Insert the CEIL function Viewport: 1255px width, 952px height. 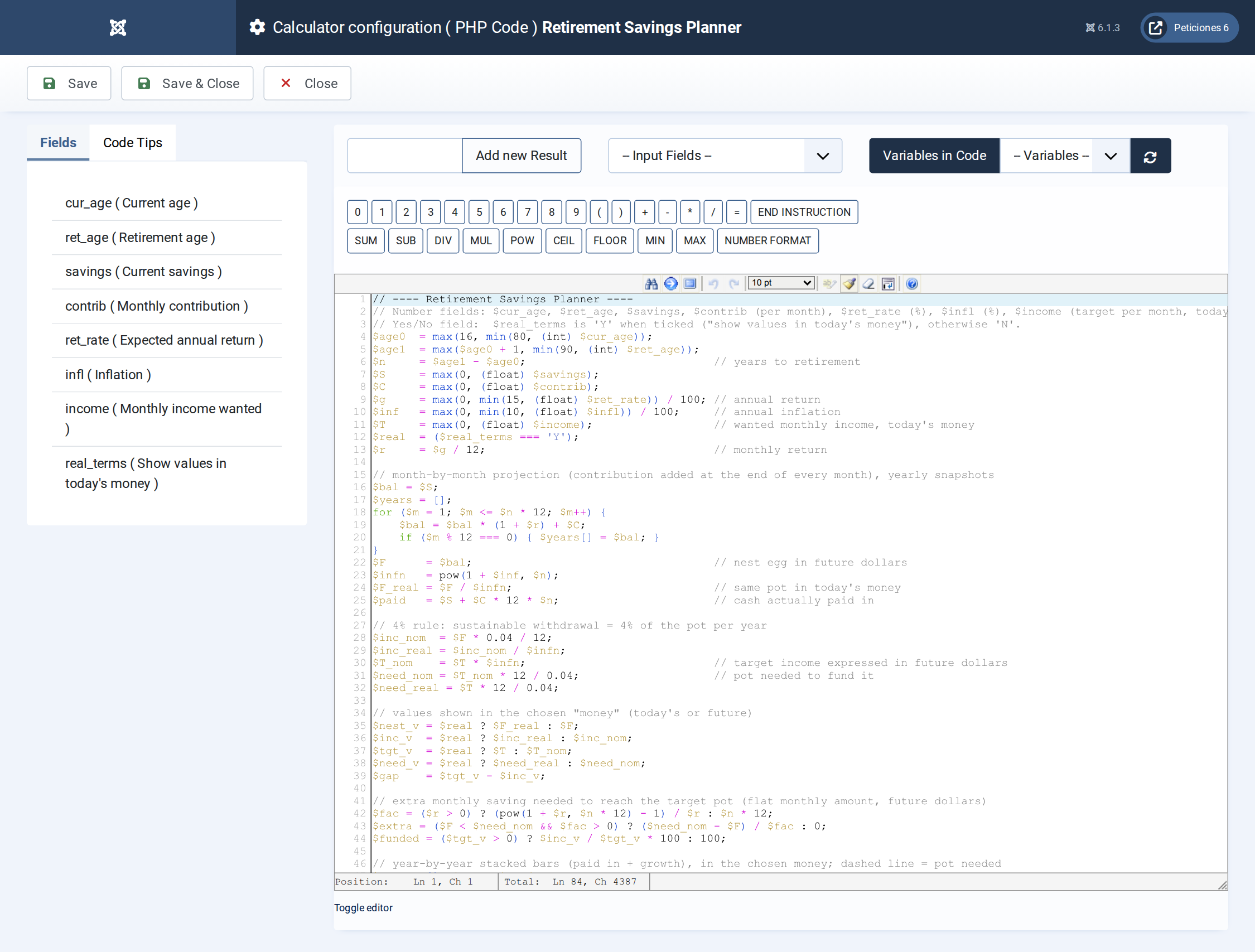[563, 240]
